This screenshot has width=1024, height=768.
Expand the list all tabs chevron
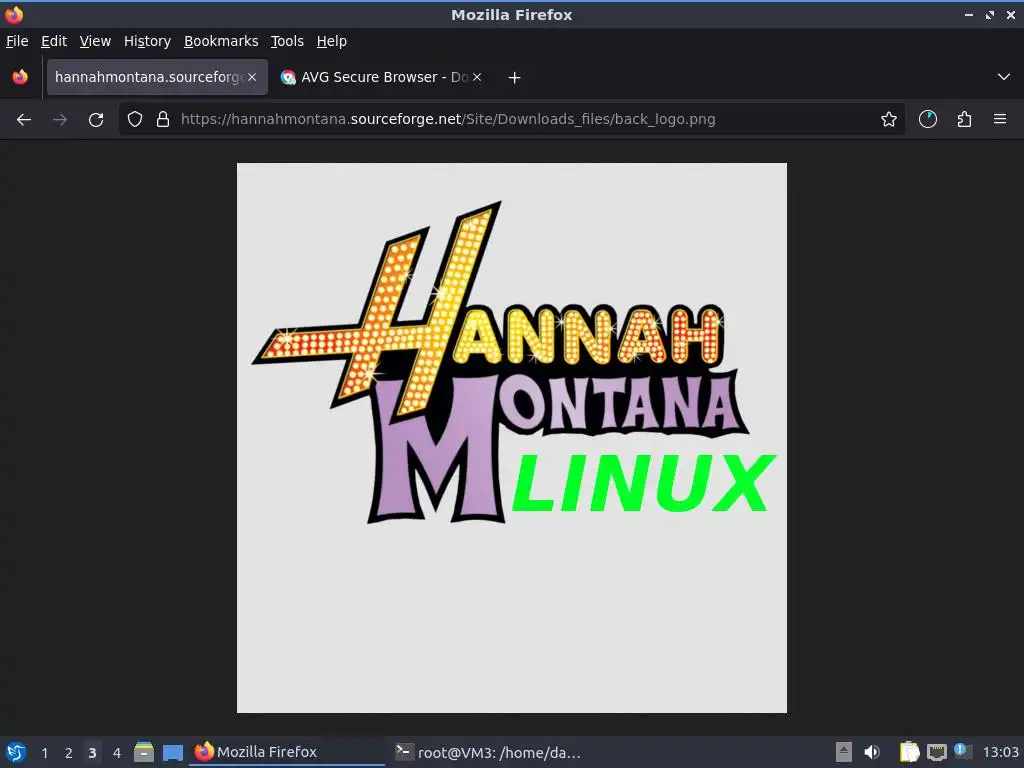[1004, 77]
